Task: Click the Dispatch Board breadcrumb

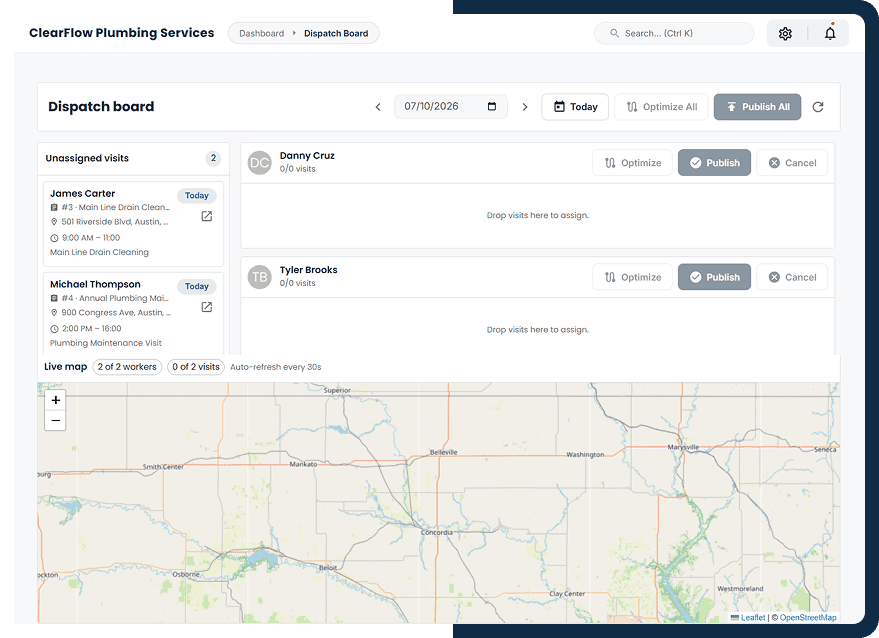Action: click(x=336, y=34)
